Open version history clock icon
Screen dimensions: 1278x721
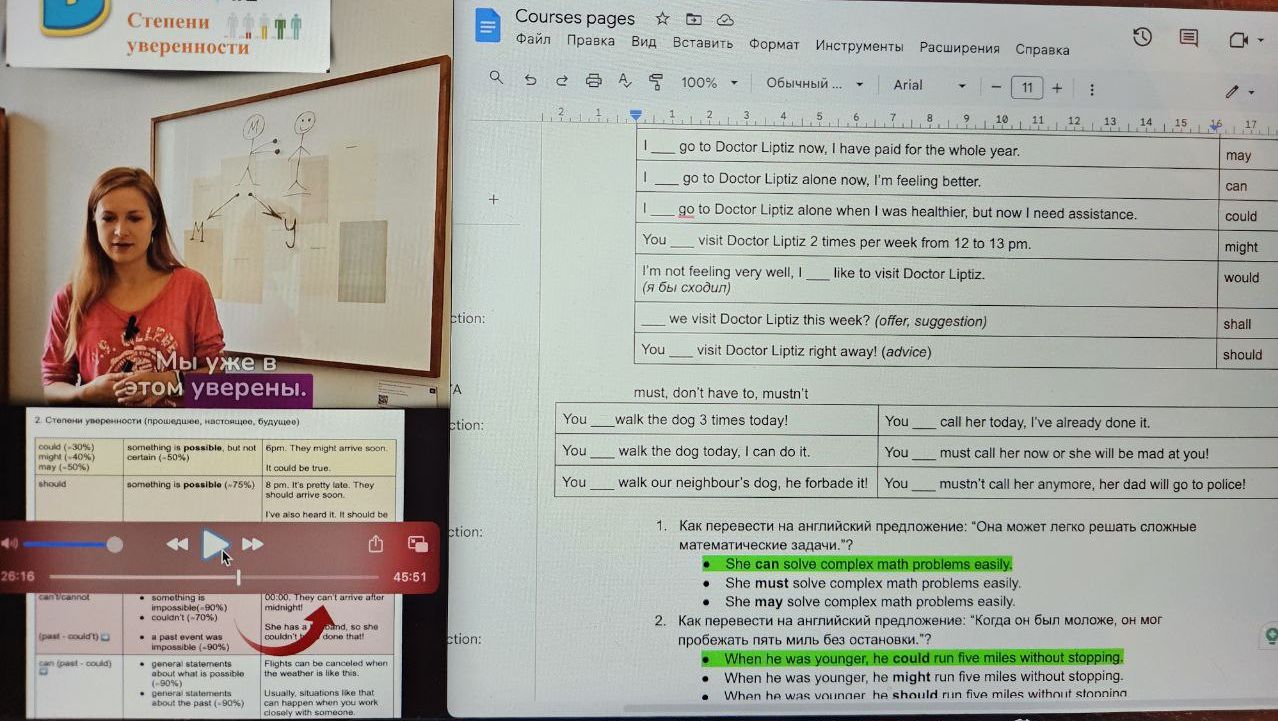[x=1142, y=37]
